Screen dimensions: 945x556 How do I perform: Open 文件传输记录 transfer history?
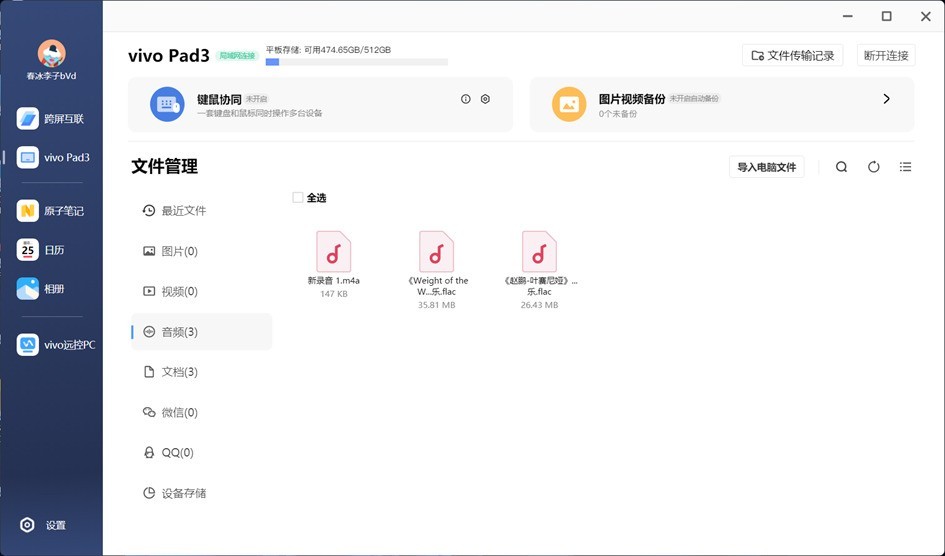[793, 55]
